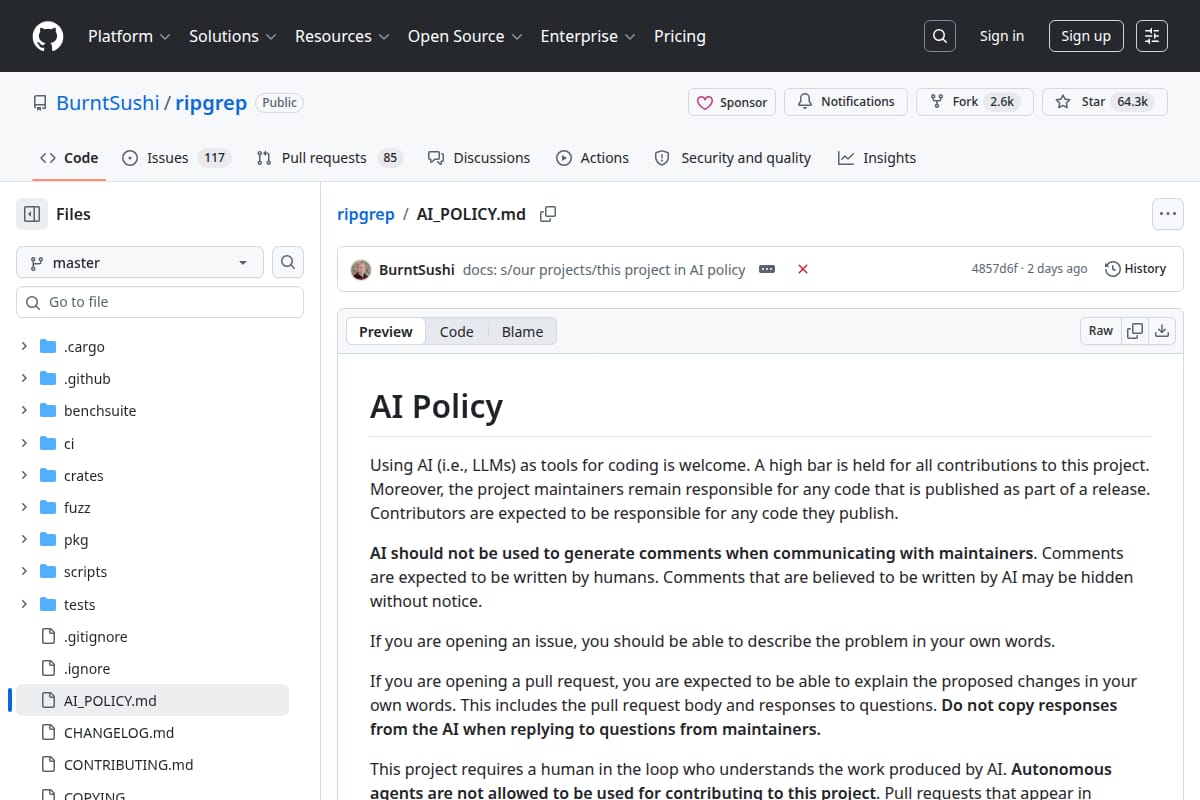Expand the .github folder
The height and width of the screenshot is (800, 1200).
pos(24,379)
